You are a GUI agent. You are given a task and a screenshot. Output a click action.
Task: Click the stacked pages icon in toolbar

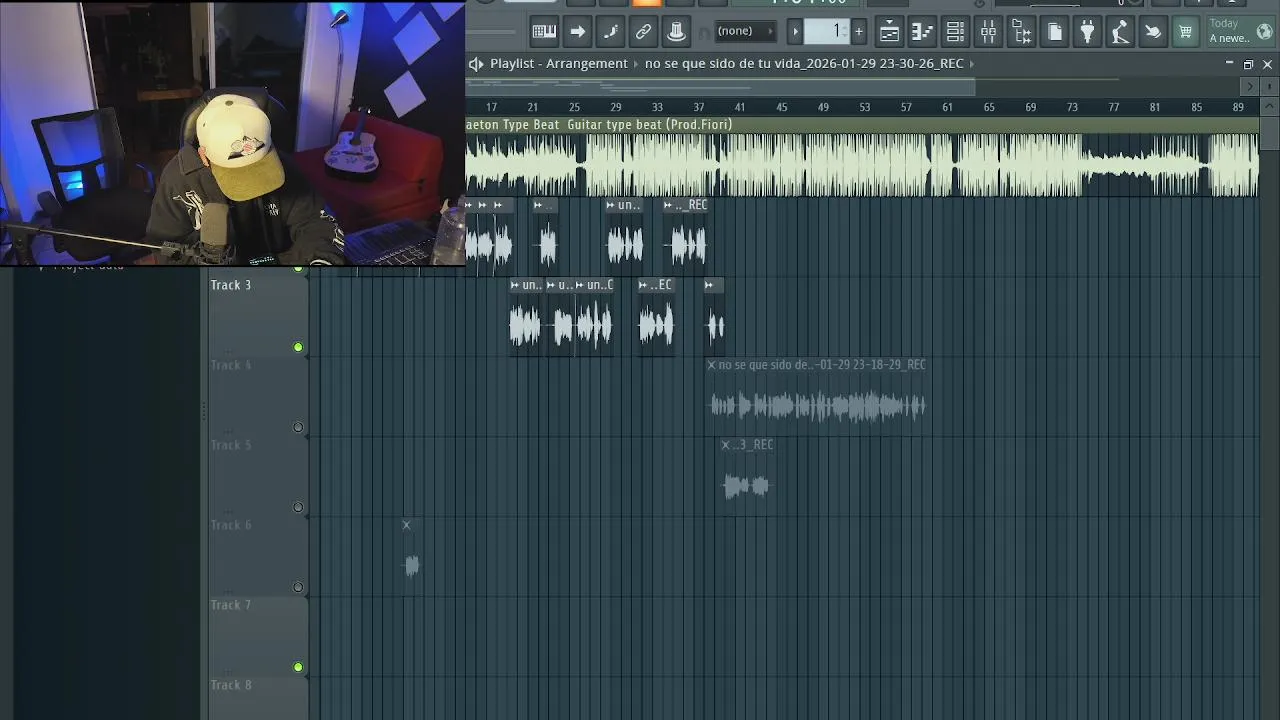(x=1054, y=32)
